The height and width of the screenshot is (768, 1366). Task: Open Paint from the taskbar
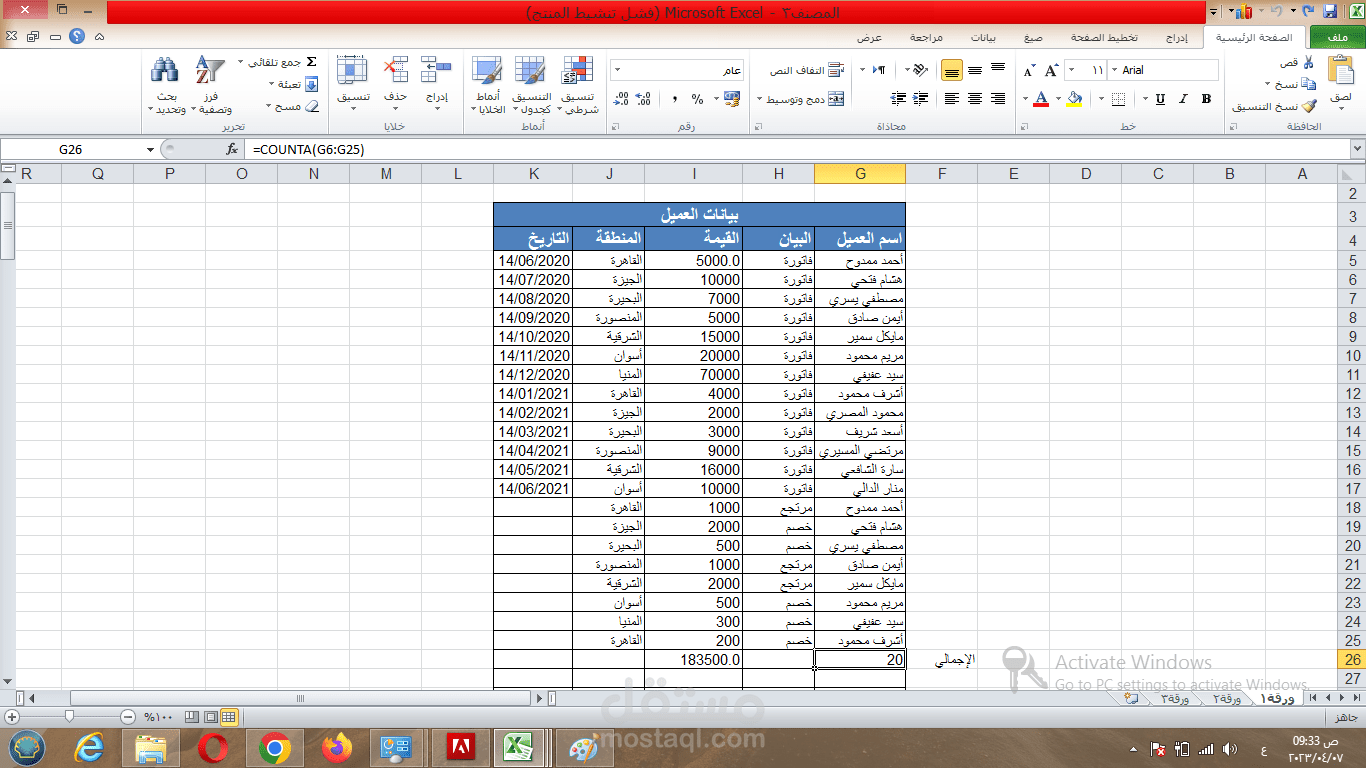pyautogui.click(x=583, y=748)
